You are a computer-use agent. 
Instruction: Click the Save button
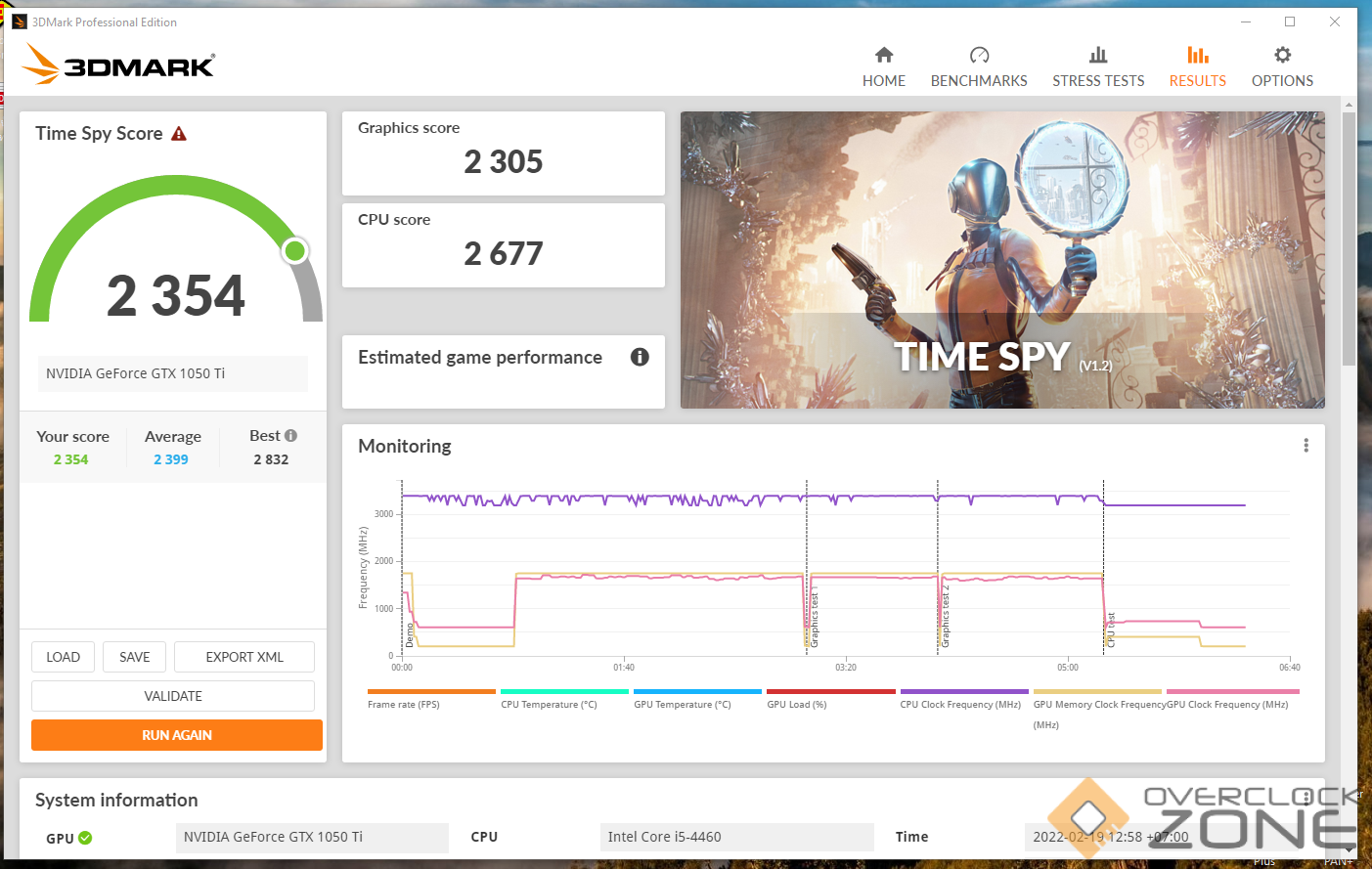(135, 657)
